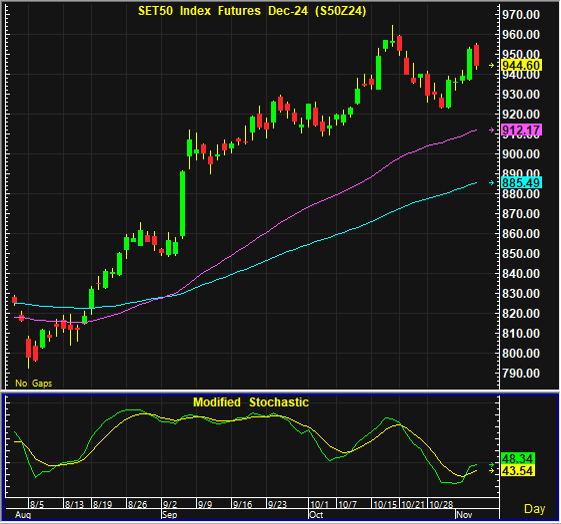Click the 8/19 date marker
This screenshot has height=524, width=561.
(x=102, y=504)
